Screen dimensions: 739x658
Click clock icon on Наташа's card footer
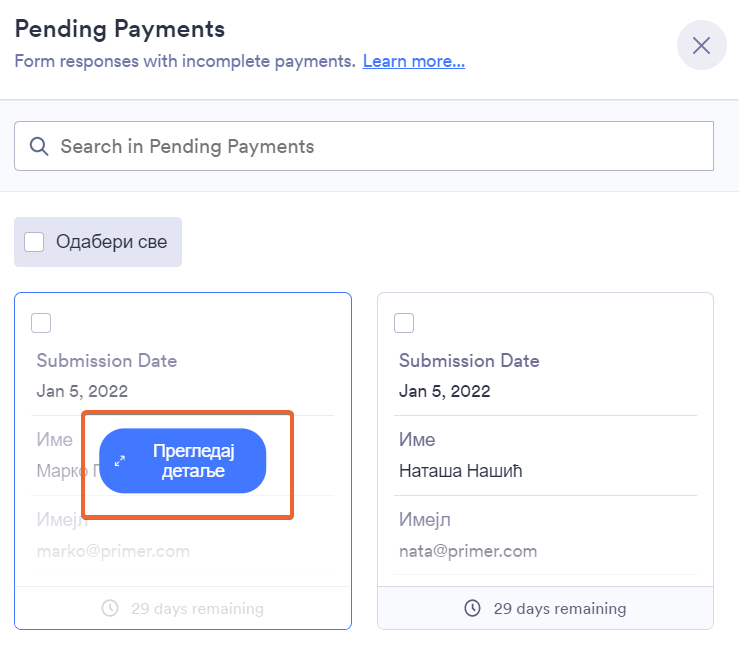tap(473, 608)
